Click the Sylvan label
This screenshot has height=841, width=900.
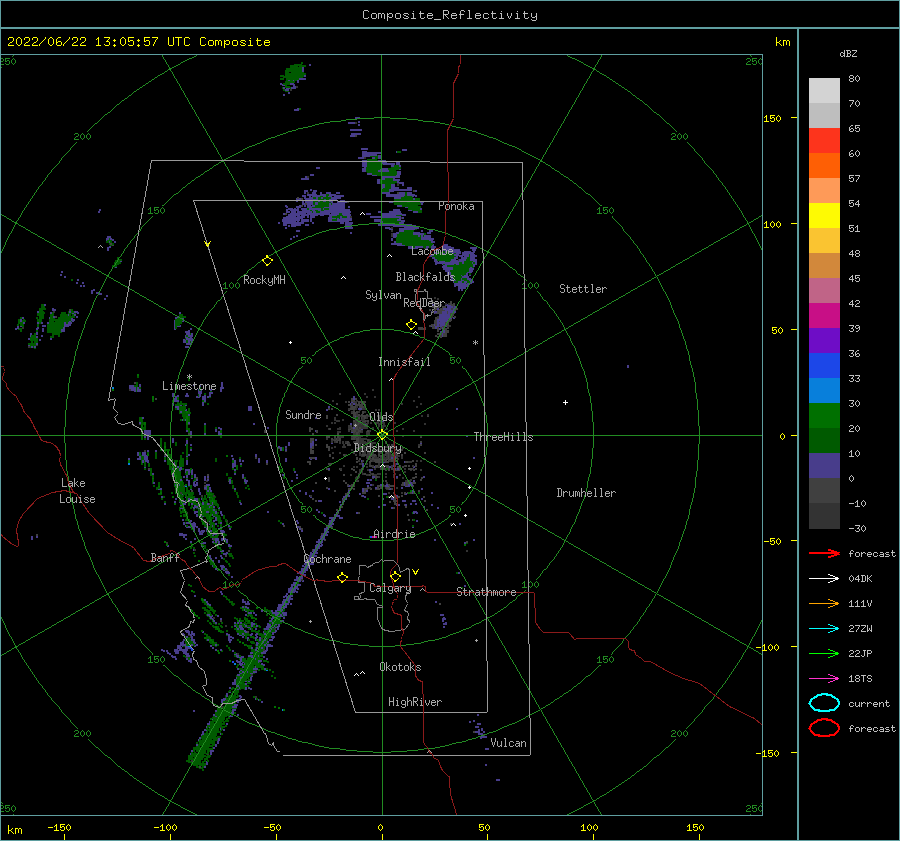click(x=383, y=295)
